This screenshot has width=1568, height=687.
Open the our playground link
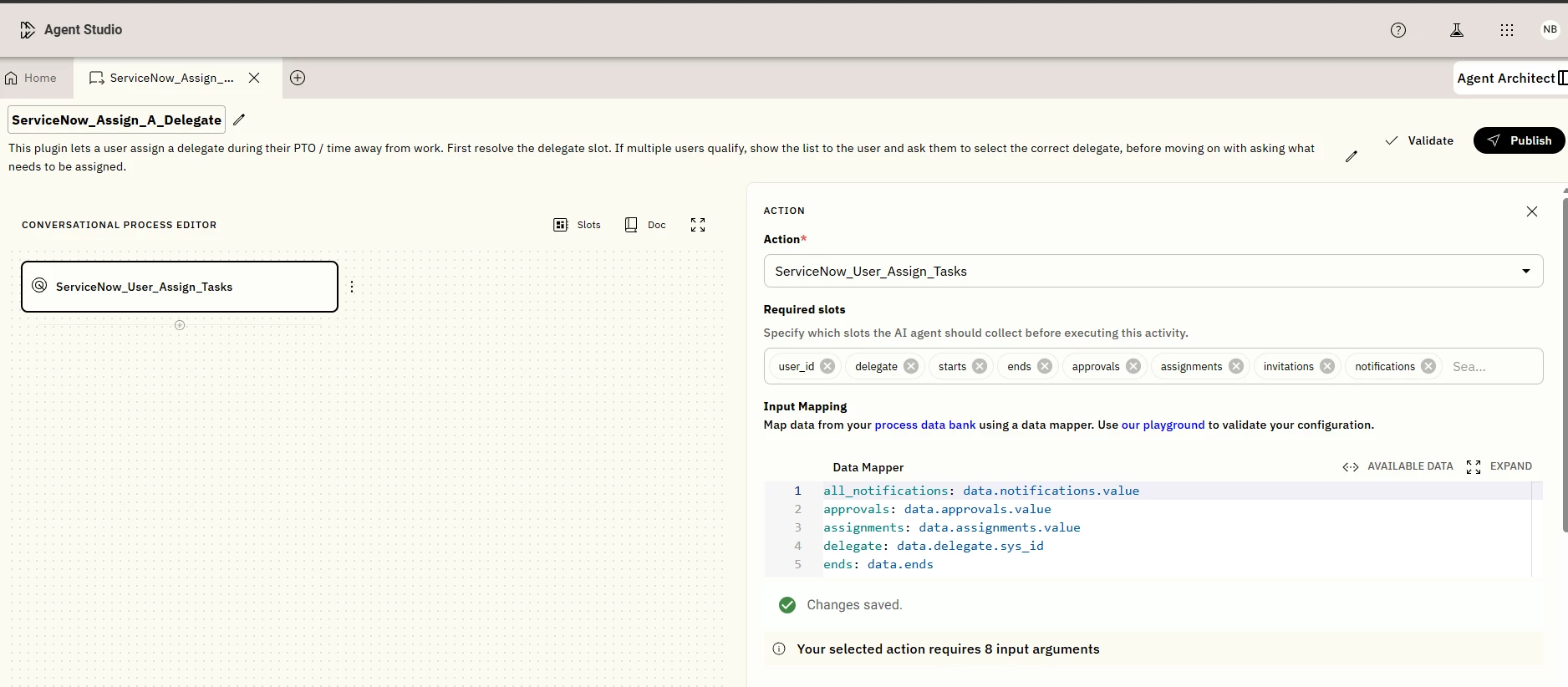click(1163, 425)
